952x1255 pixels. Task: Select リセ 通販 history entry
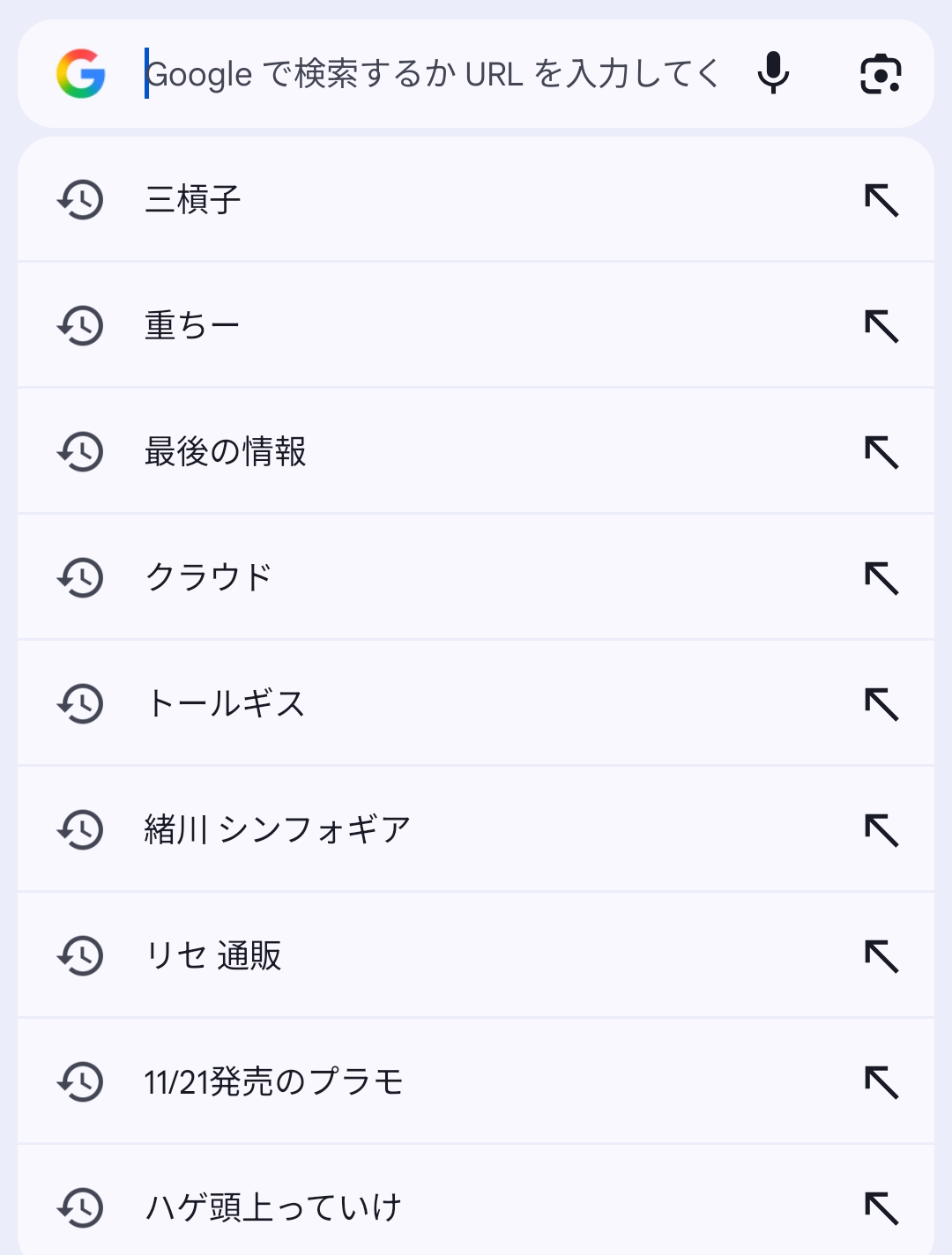[x=213, y=956]
